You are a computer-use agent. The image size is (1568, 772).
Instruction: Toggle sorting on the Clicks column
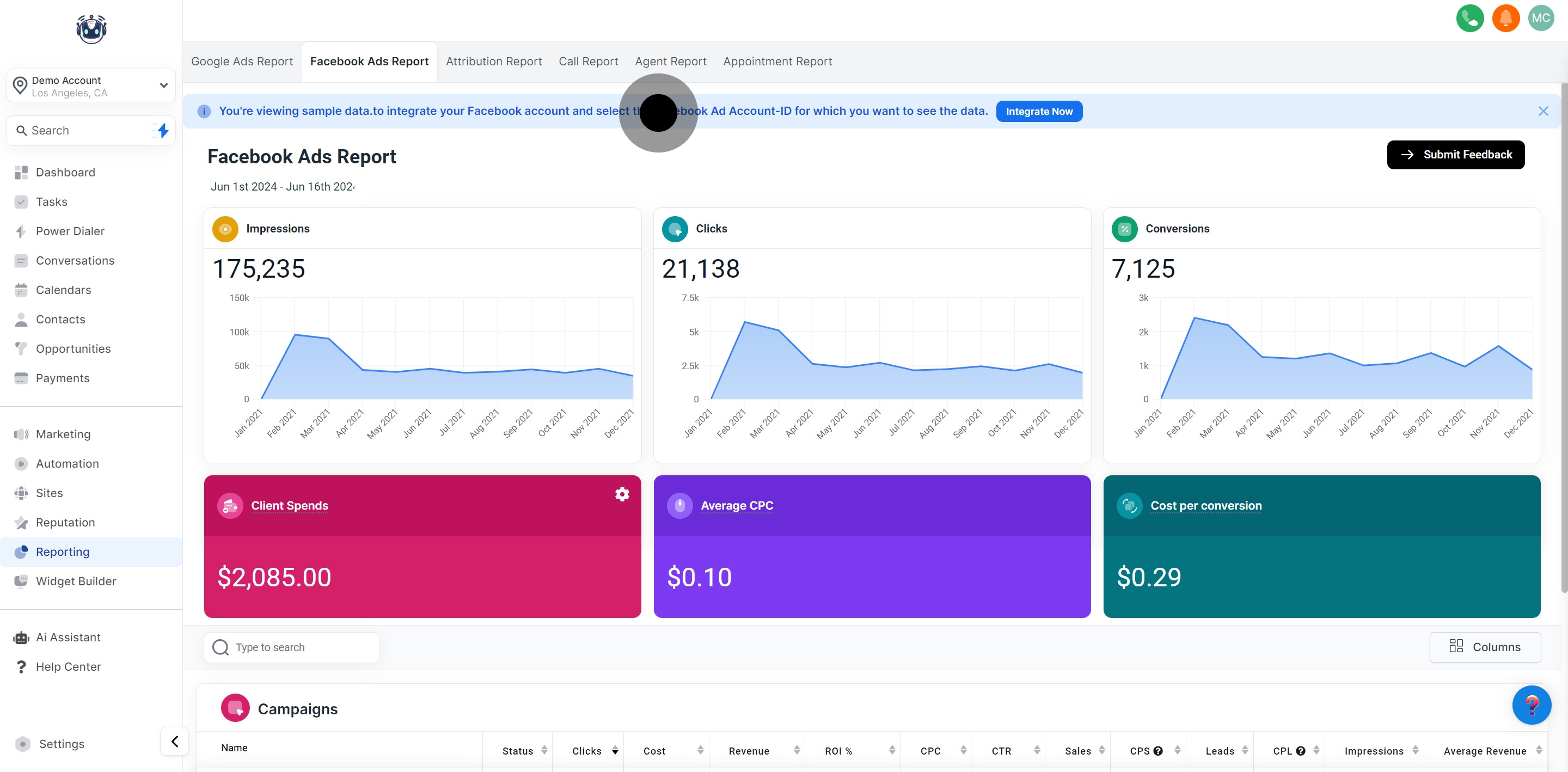coord(615,751)
